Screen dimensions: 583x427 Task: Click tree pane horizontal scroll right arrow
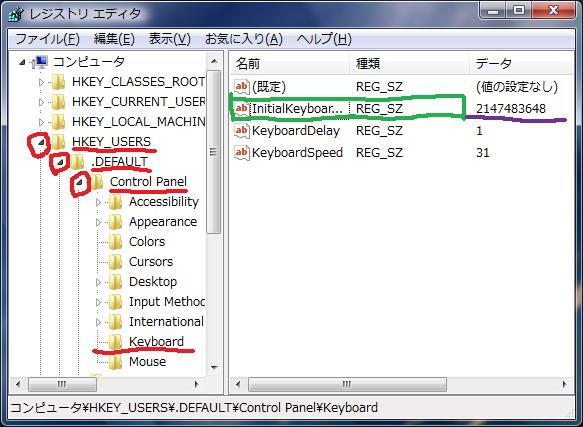(197, 385)
